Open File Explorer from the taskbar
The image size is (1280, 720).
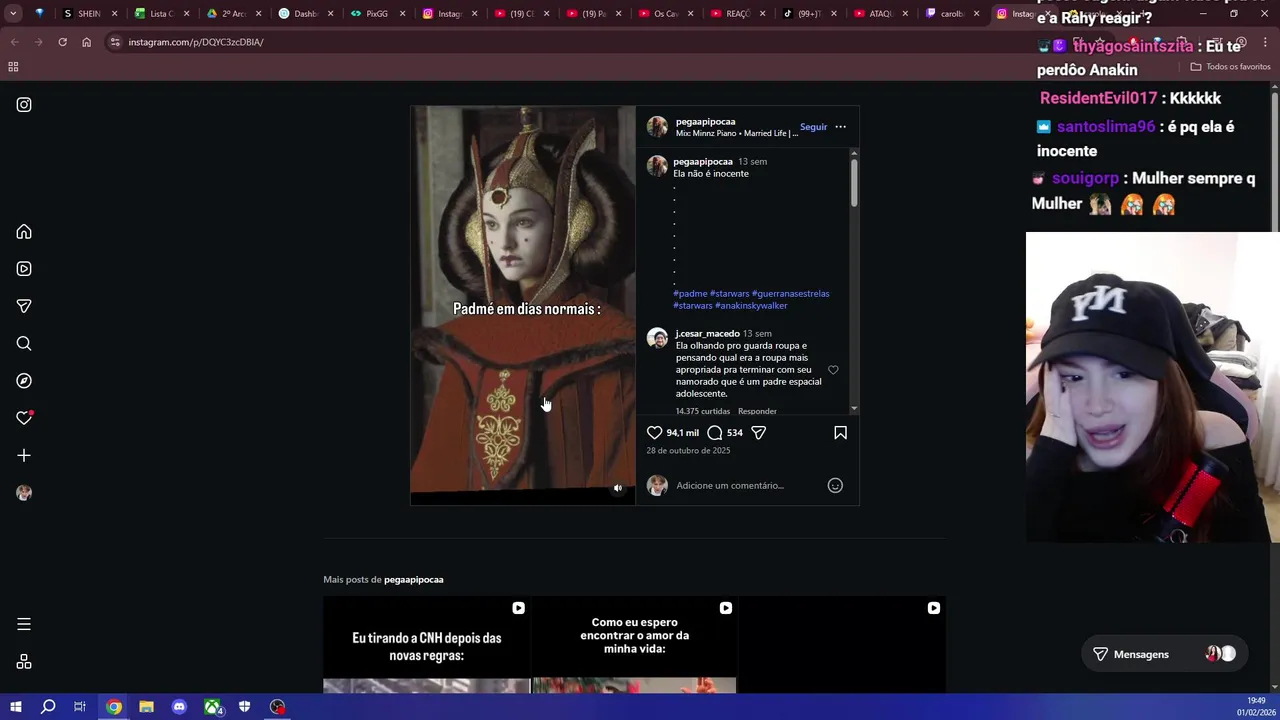tap(146, 707)
